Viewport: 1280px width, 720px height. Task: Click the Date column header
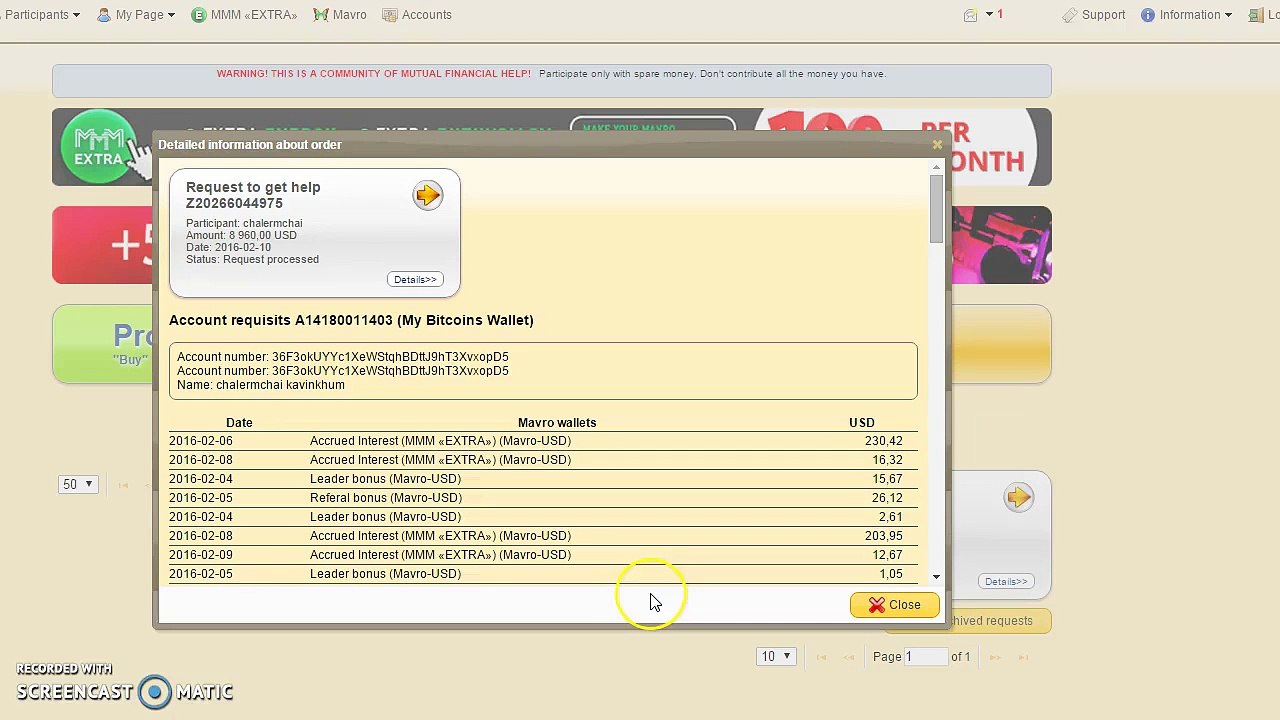[x=239, y=423]
